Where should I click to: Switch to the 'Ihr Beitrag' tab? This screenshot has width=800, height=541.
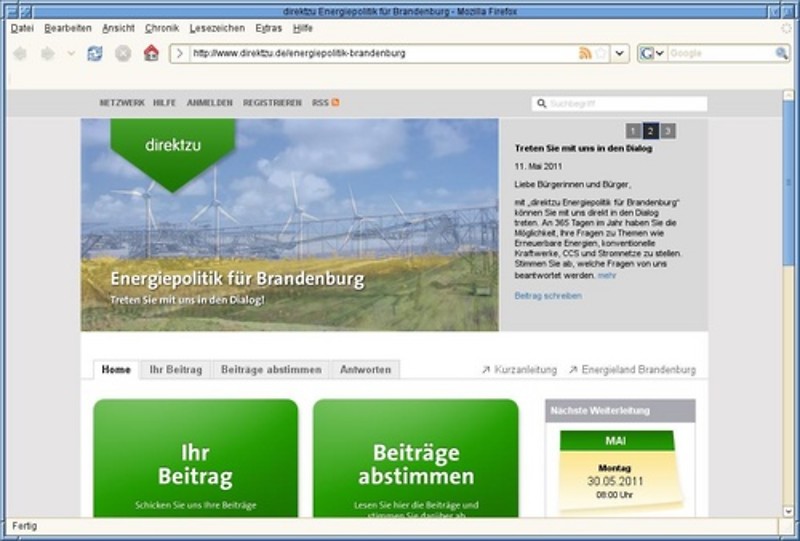pos(176,370)
